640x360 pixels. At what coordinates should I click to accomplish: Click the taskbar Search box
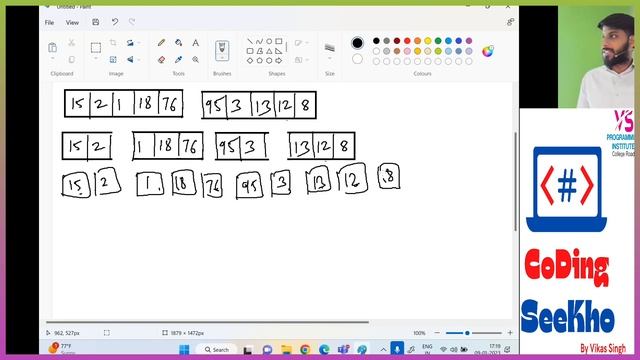point(217,350)
